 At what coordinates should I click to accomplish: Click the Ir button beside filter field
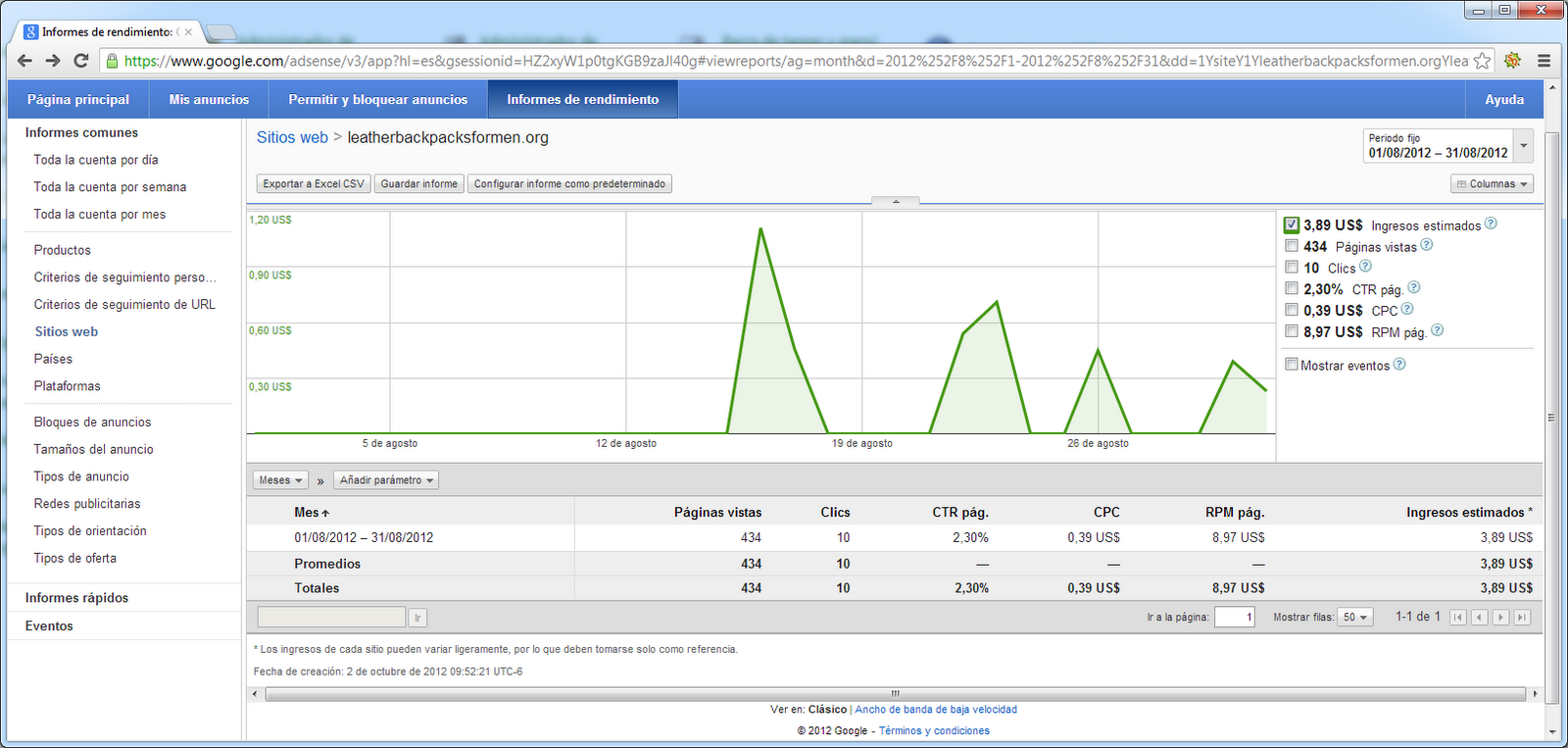point(417,618)
